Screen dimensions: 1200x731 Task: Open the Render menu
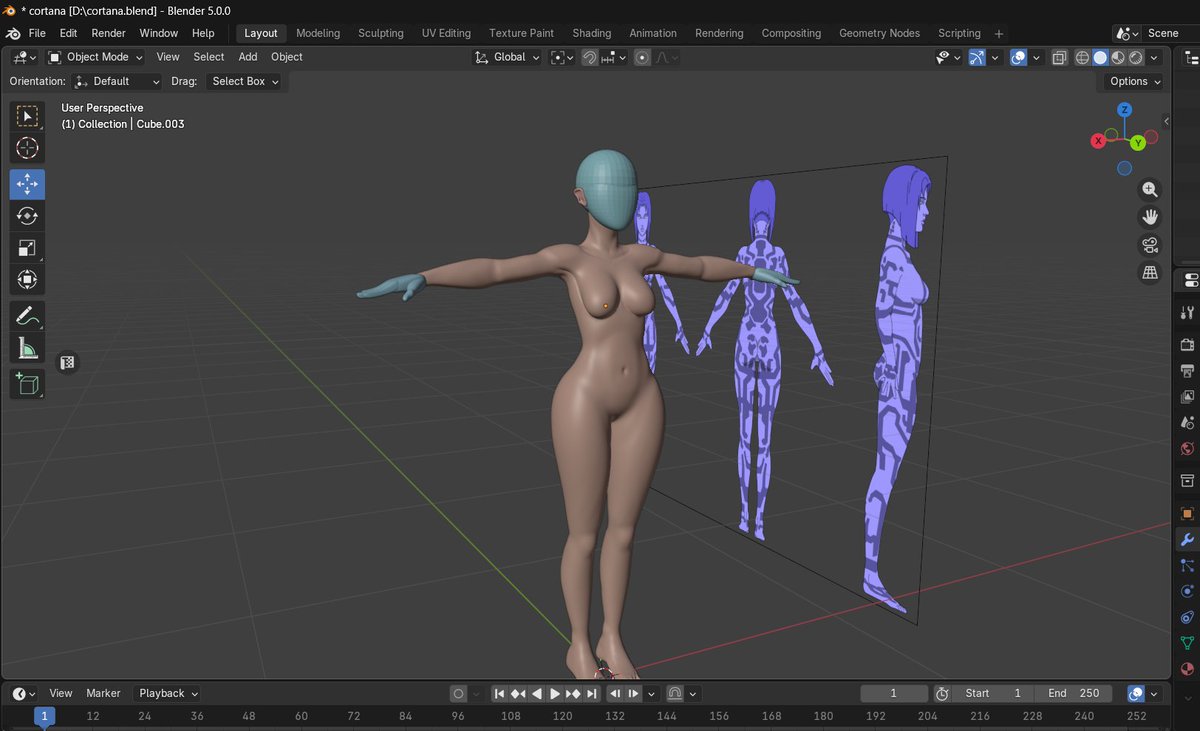click(109, 33)
